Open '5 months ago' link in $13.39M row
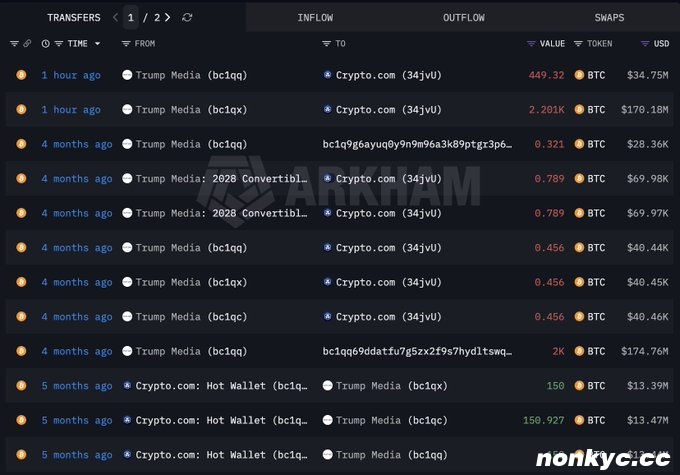The width and height of the screenshot is (680, 475). coord(77,386)
